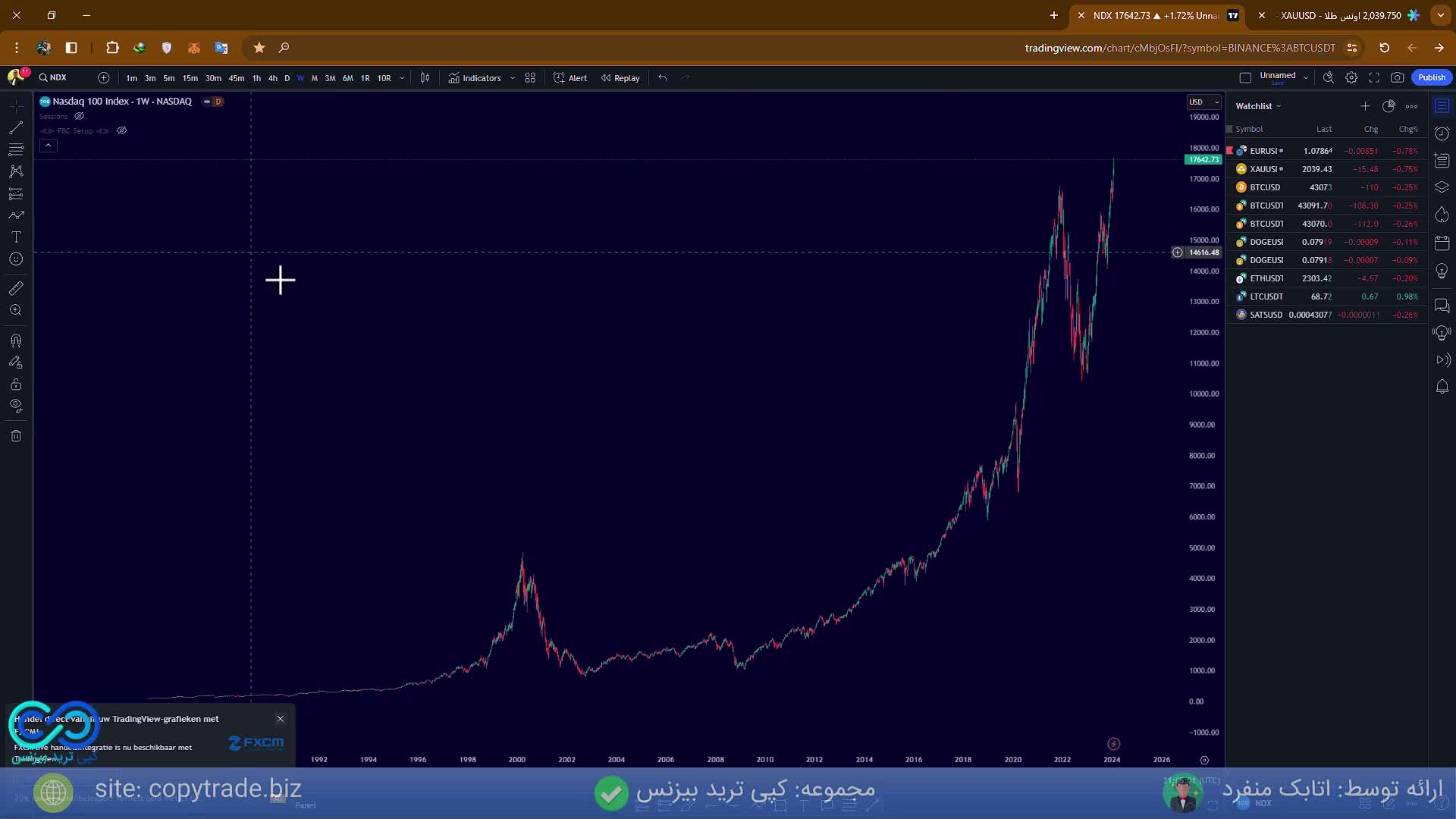The image size is (1456, 819).
Task: Hide the FBC Setup indicator
Action: click(x=121, y=130)
